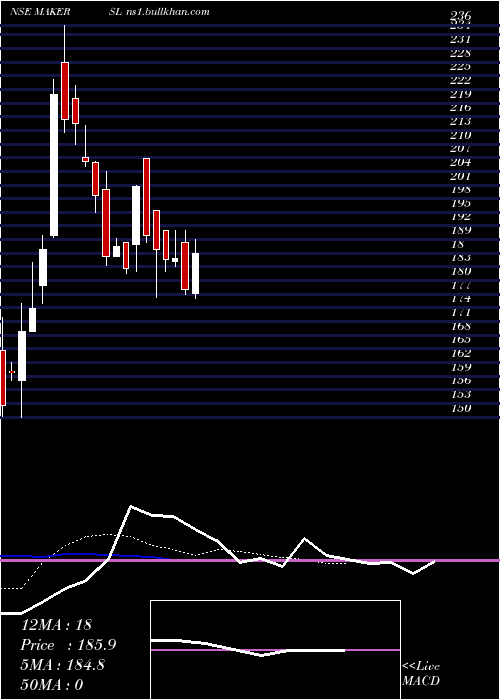This screenshot has height=700, width=500.
Task: Click the 156 price axis label
Action: (460, 381)
